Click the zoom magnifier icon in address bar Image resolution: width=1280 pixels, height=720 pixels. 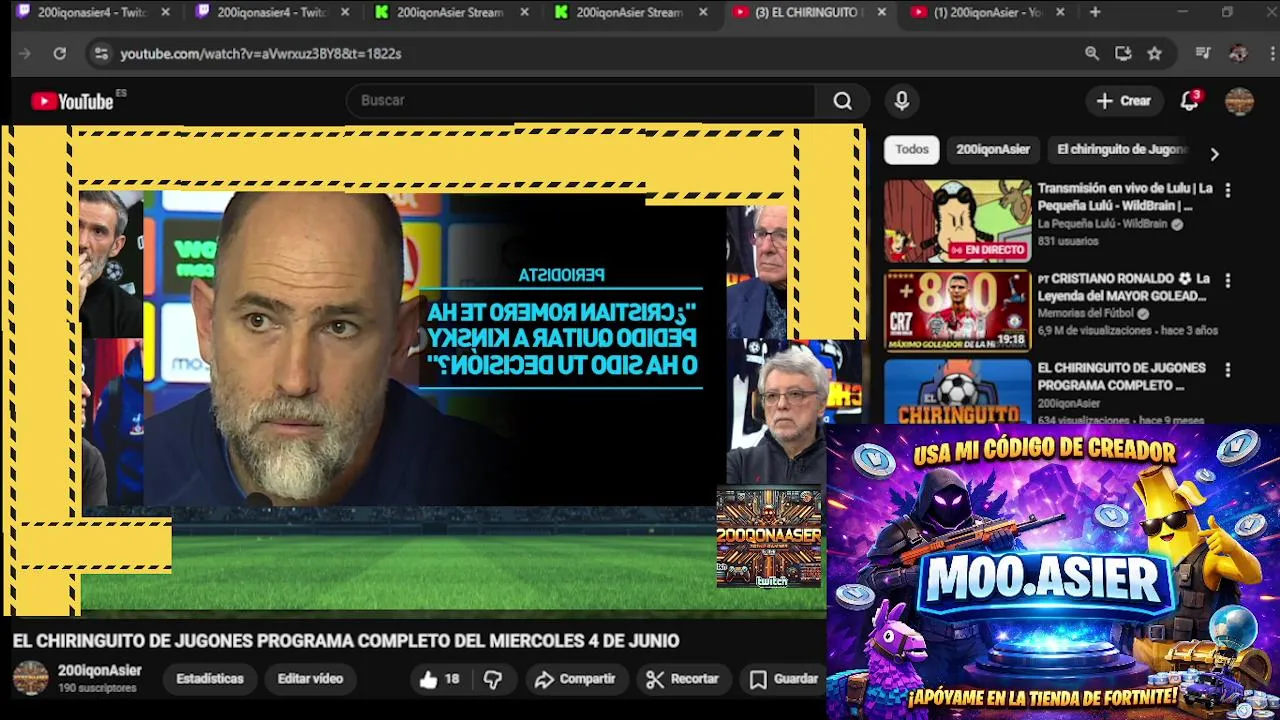pos(1092,53)
